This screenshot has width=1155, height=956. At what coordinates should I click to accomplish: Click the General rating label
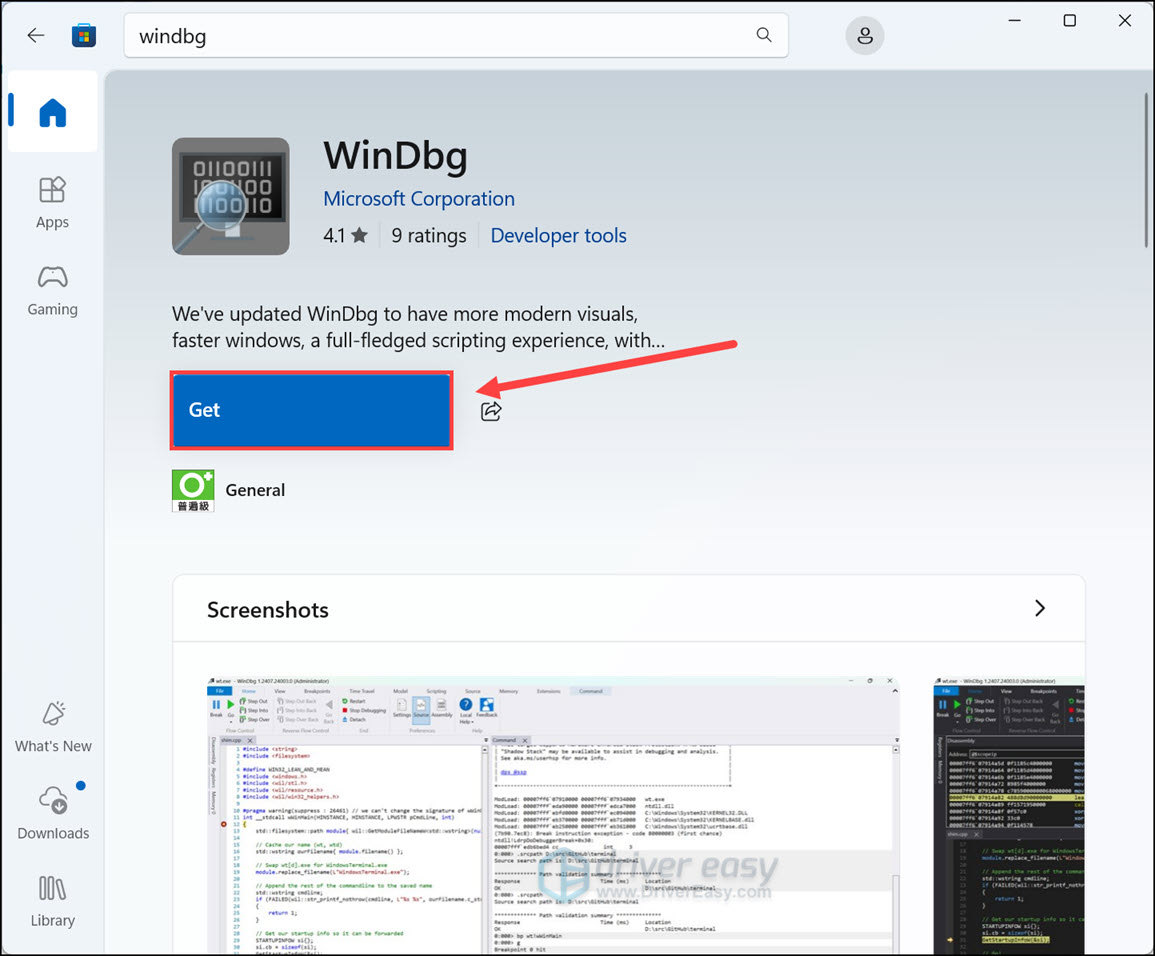(255, 491)
